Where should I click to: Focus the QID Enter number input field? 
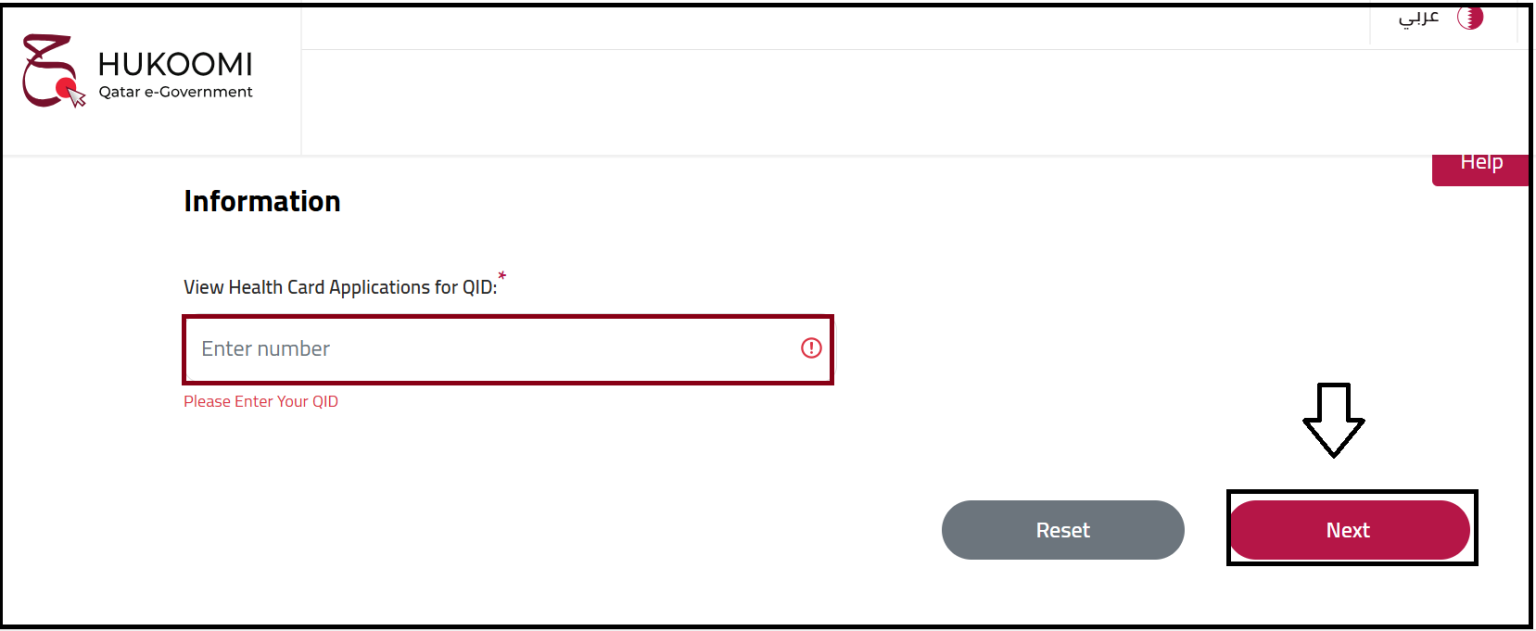coord(508,349)
